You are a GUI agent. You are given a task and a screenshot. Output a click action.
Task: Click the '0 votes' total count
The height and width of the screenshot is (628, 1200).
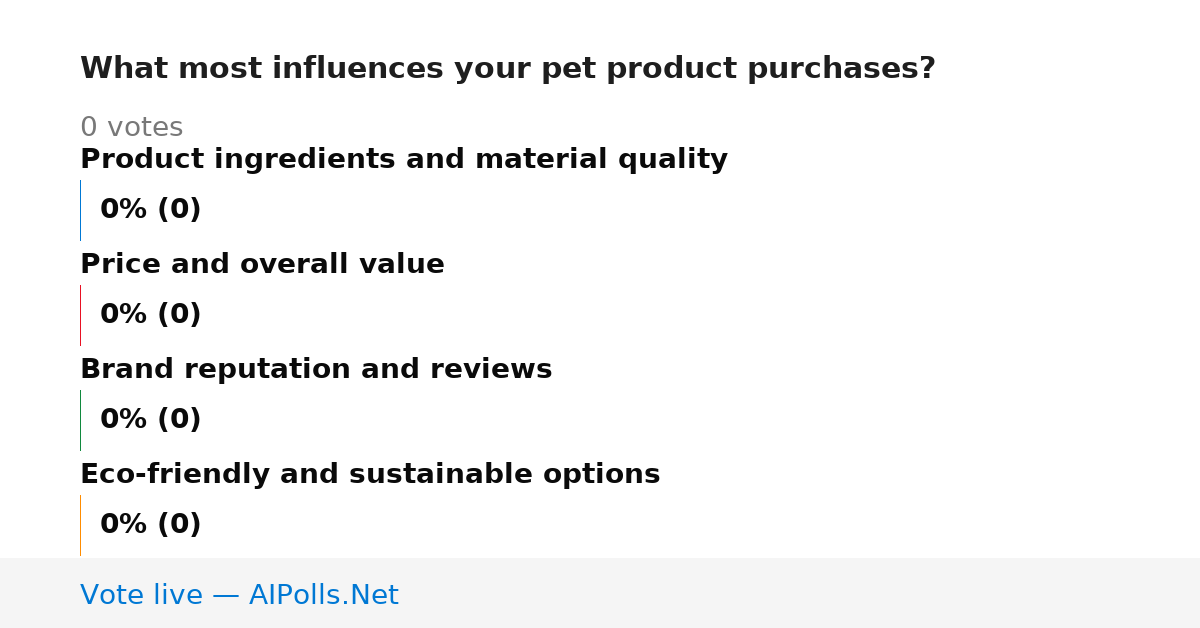click(x=131, y=128)
